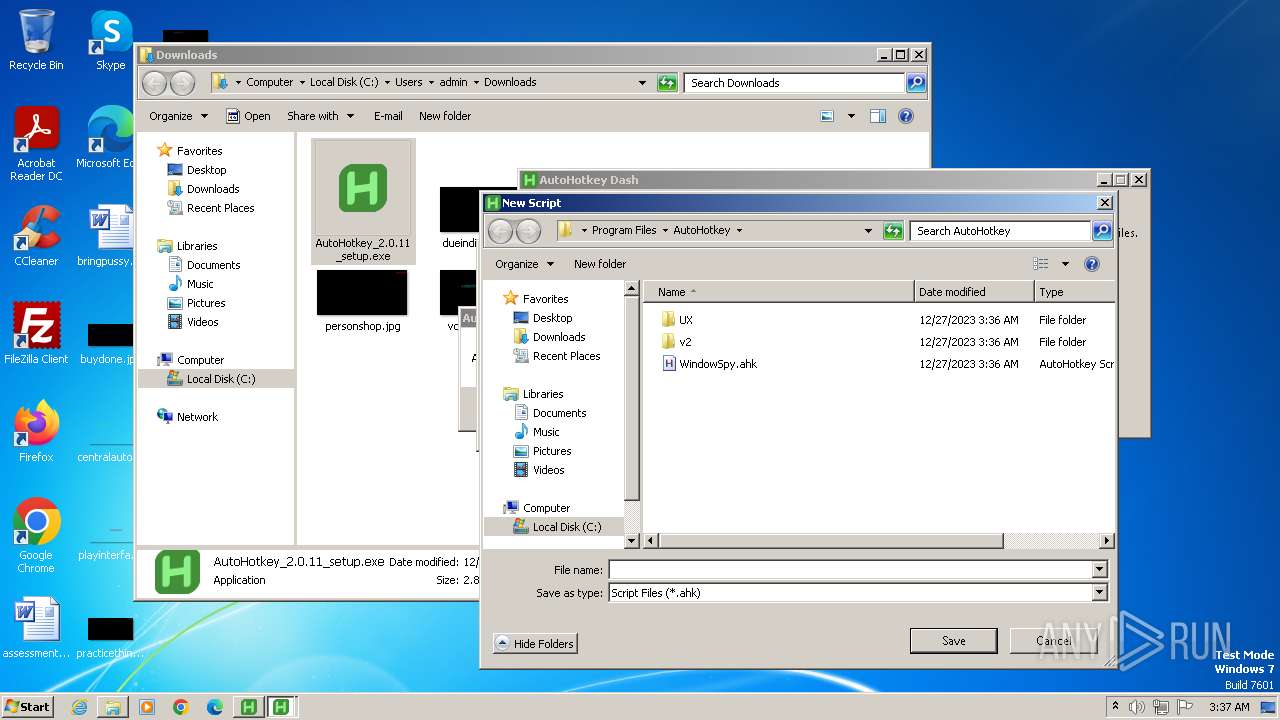Open Google Chrome desktop icon
Viewport: 1280px width, 720px height.
[x=36, y=535]
